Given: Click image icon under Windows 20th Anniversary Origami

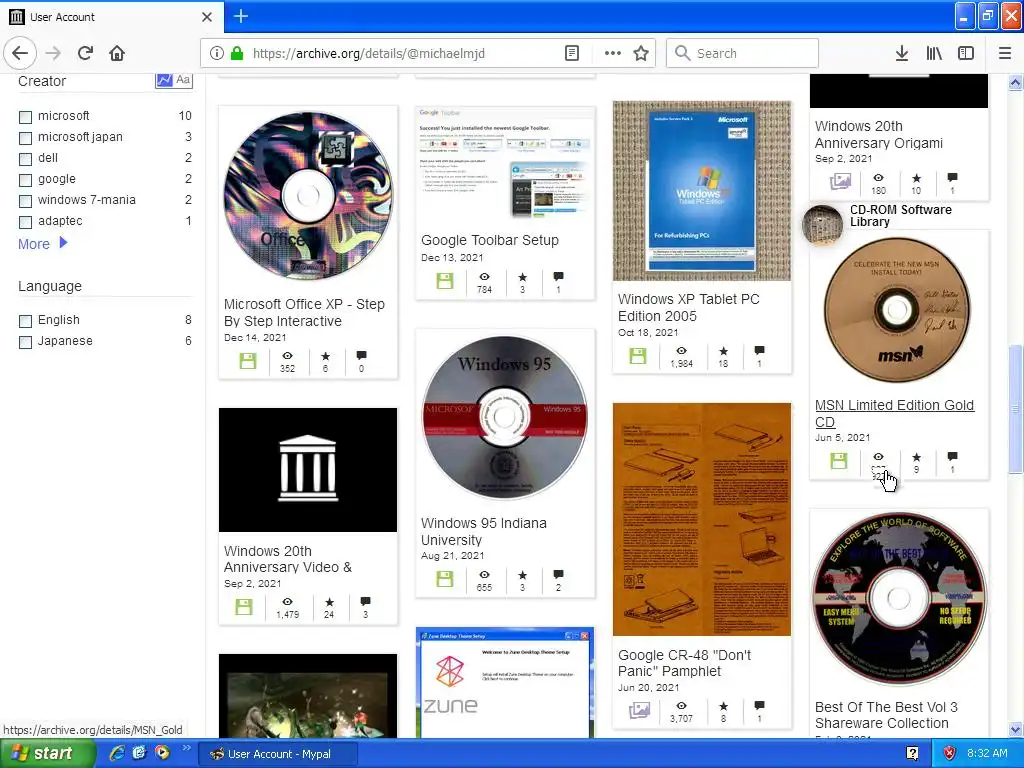Looking at the screenshot, I should (840, 182).
